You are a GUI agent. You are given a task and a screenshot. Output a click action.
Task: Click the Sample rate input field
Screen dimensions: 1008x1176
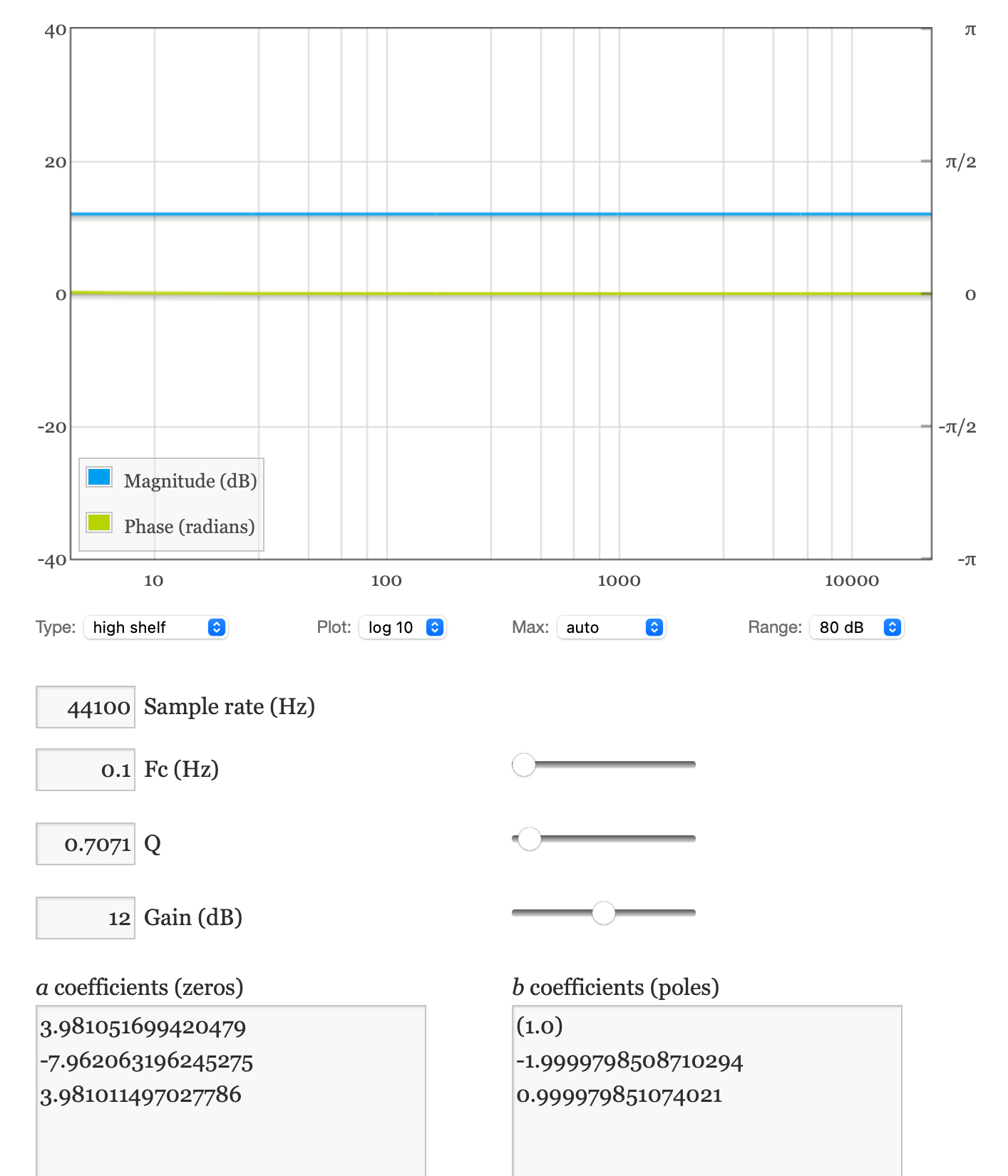coord(86,707)
